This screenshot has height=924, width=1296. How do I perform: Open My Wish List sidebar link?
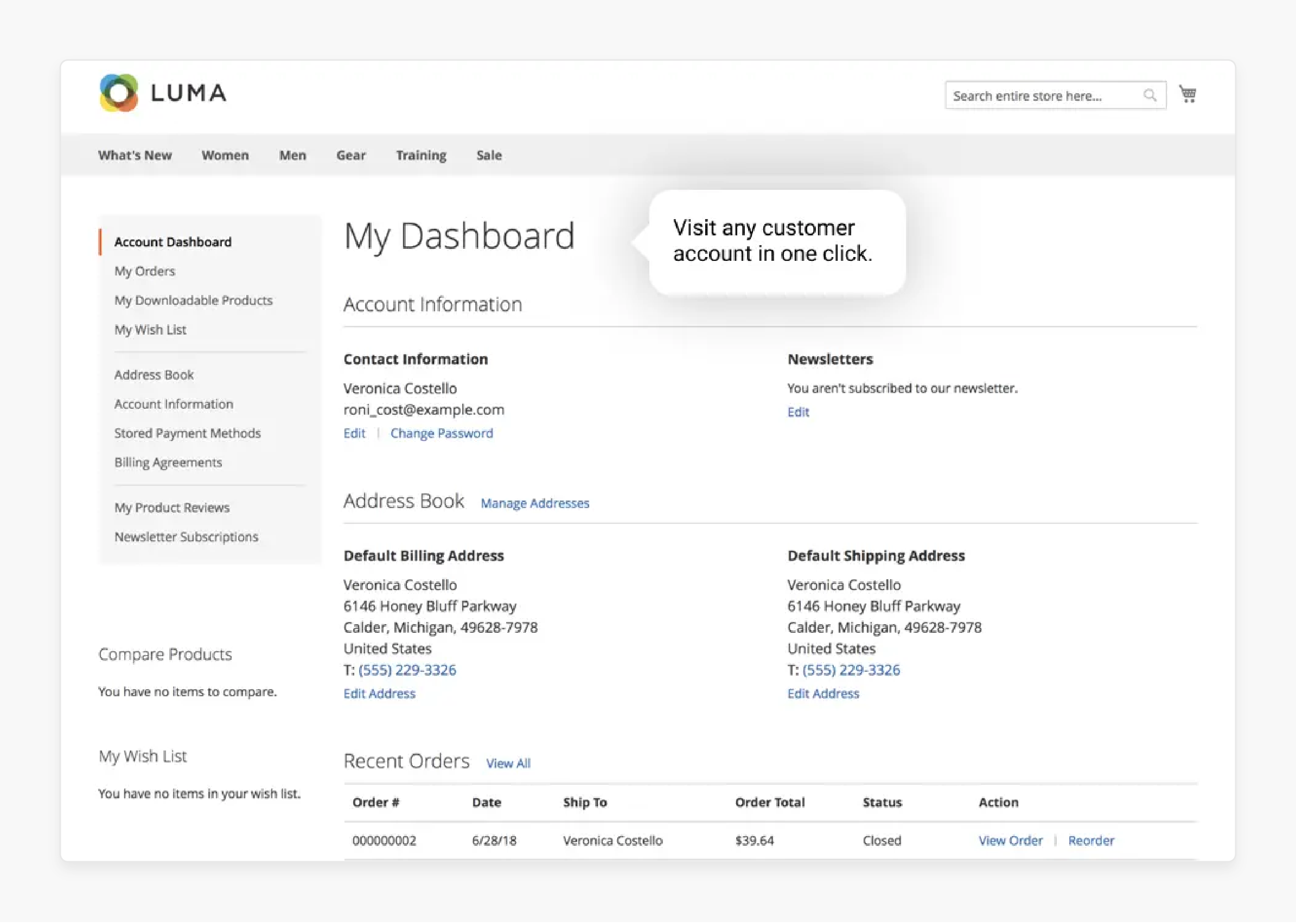[x=150, y=330]
